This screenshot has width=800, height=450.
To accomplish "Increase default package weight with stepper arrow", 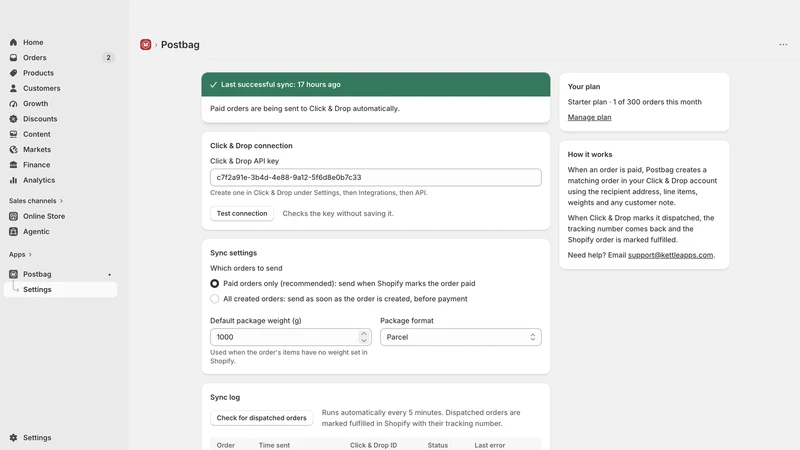I will (x=364, y=334).
